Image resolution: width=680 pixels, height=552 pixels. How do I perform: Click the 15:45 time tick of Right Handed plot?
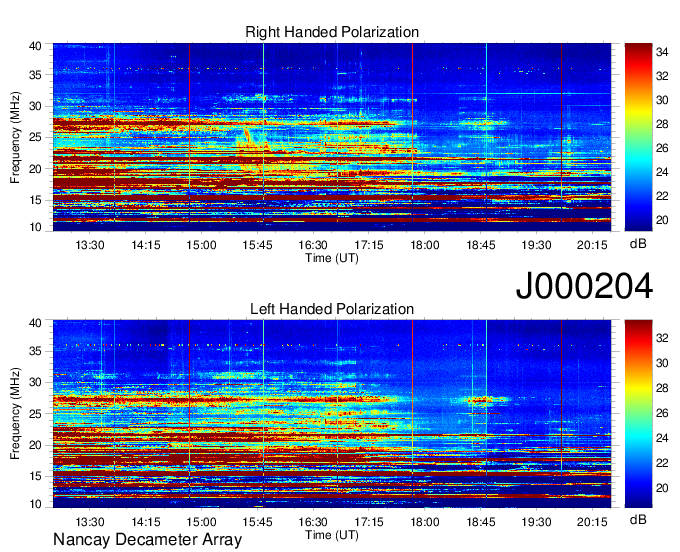[x=257, y=245]
